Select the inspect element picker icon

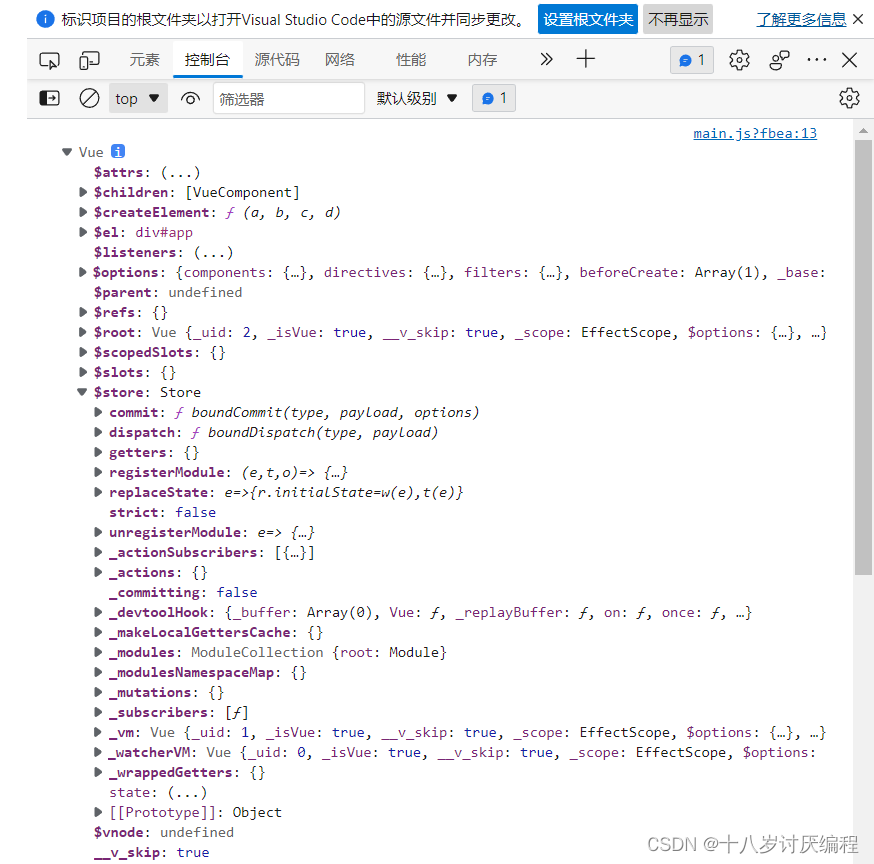pos(50,60)
